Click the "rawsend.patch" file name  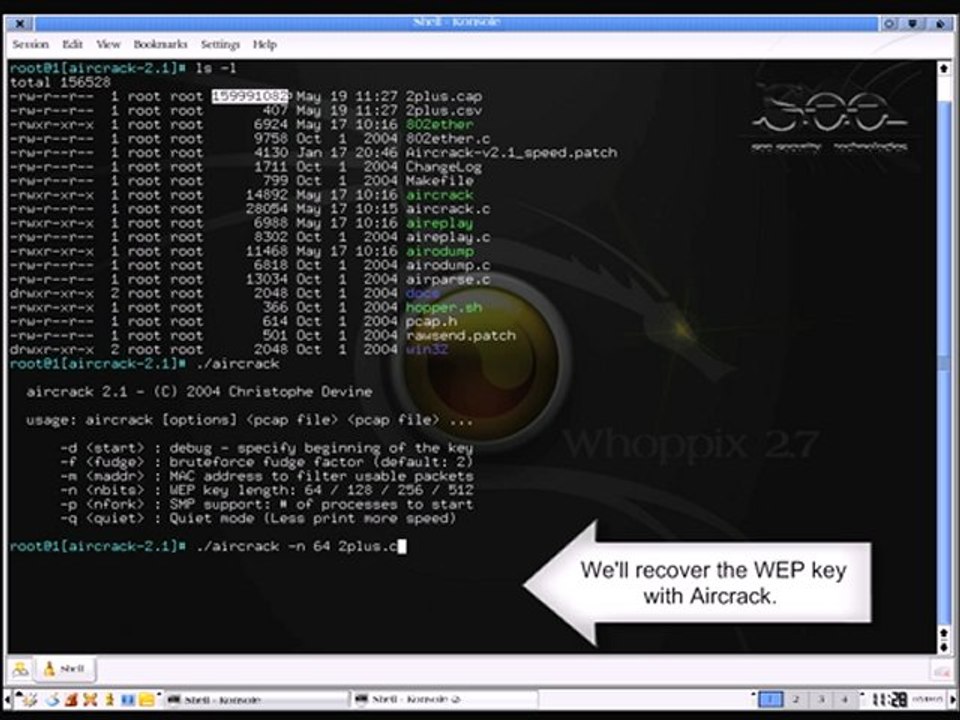tap(460, 336)
